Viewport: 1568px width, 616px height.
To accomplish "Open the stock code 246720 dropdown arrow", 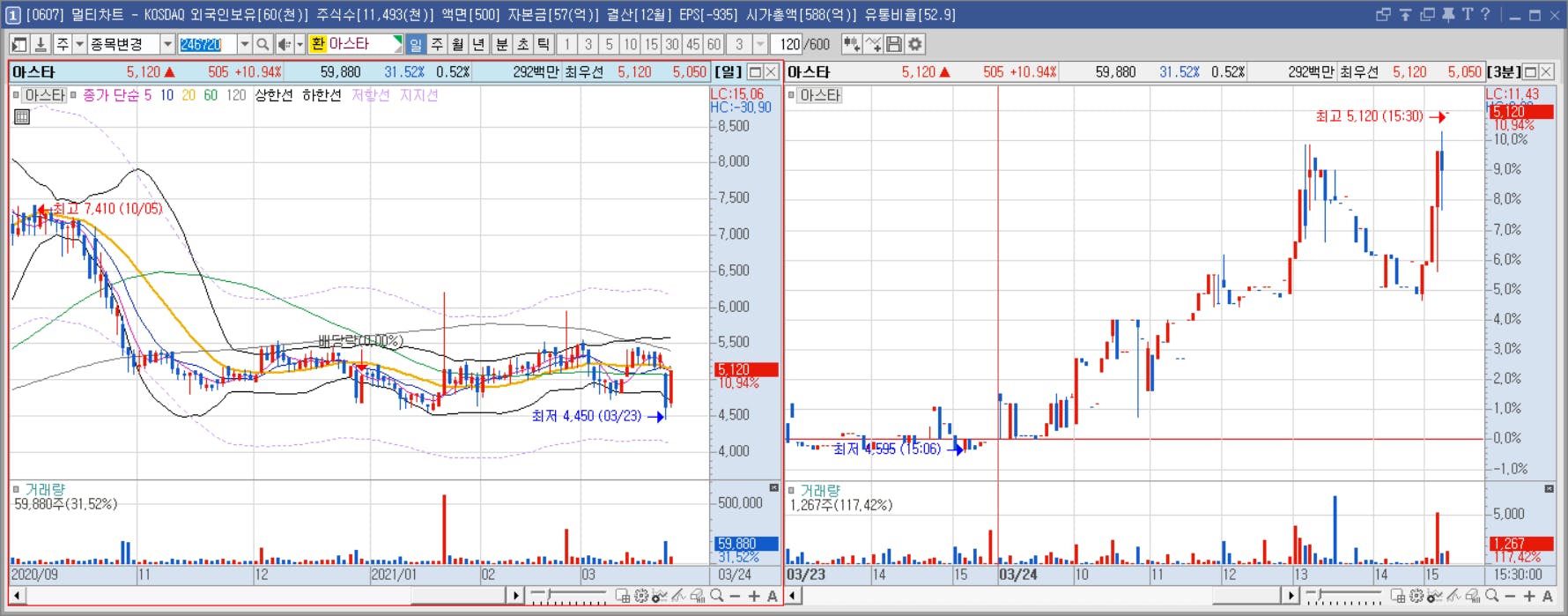I will click(245, 44).
